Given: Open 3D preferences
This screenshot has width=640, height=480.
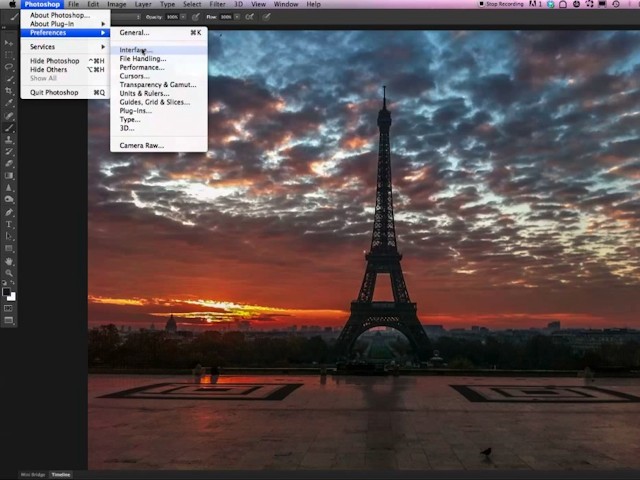Looking at the screenshot, I should click(x=159, y=128).
